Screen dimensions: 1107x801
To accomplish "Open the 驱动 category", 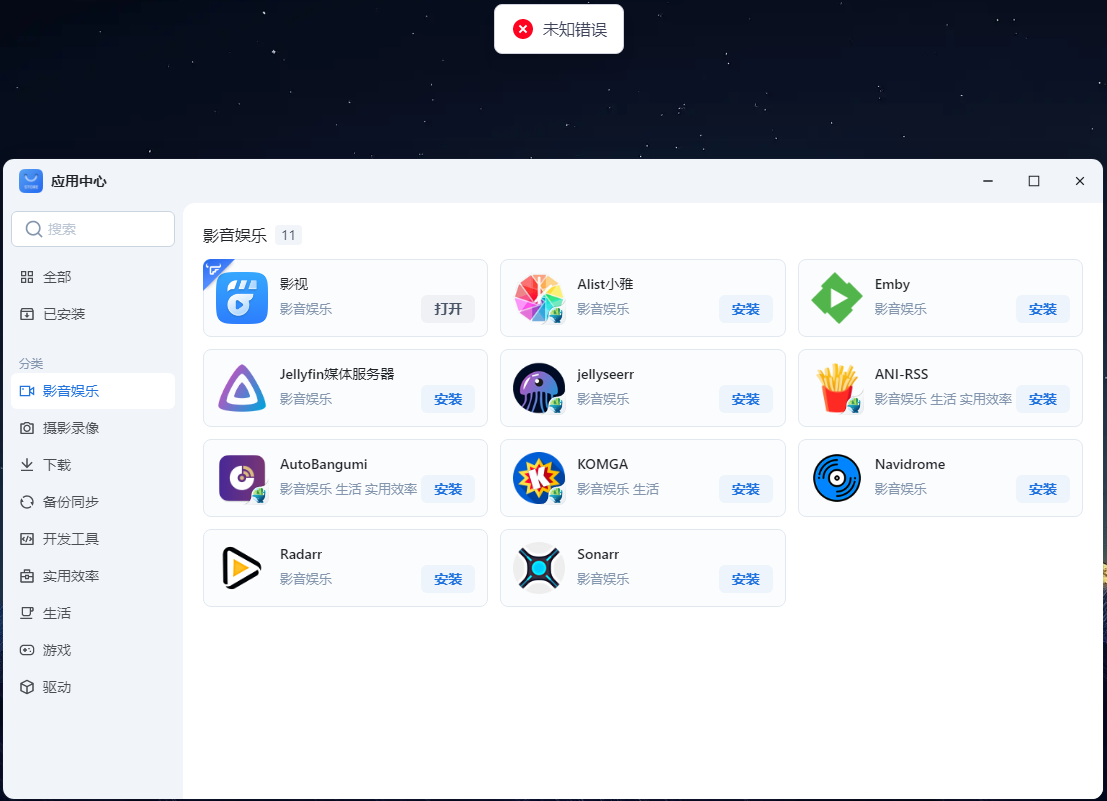I will coord(93,687).
